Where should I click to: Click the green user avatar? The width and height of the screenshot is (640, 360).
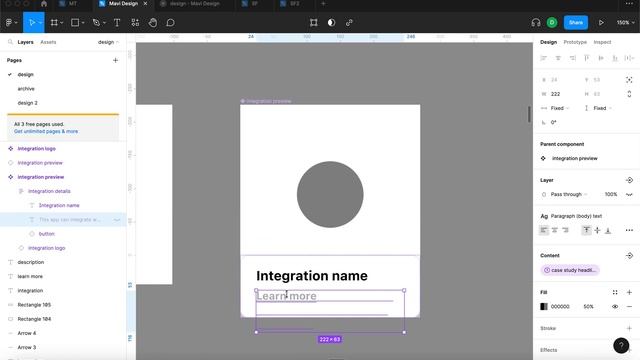click(x=552, y=23)
